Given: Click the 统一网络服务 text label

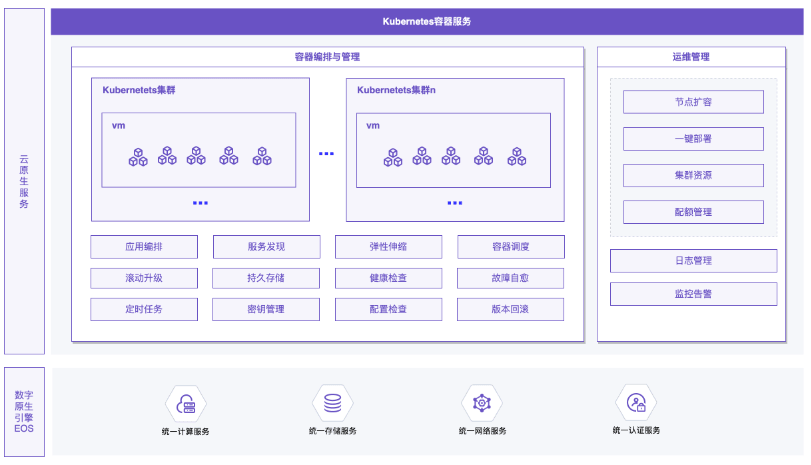Looking at the screenshot, I should click(x=482, y=430).
